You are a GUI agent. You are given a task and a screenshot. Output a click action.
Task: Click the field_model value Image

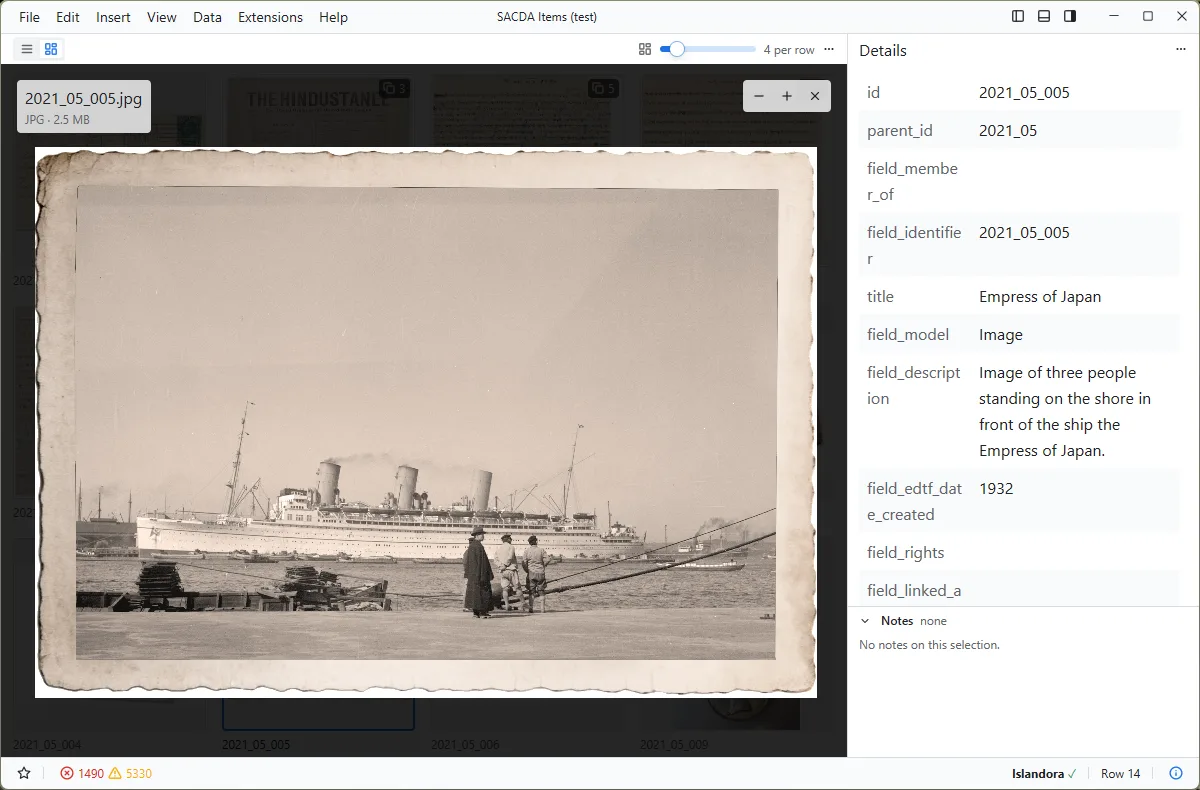[x=1001, y=335]
